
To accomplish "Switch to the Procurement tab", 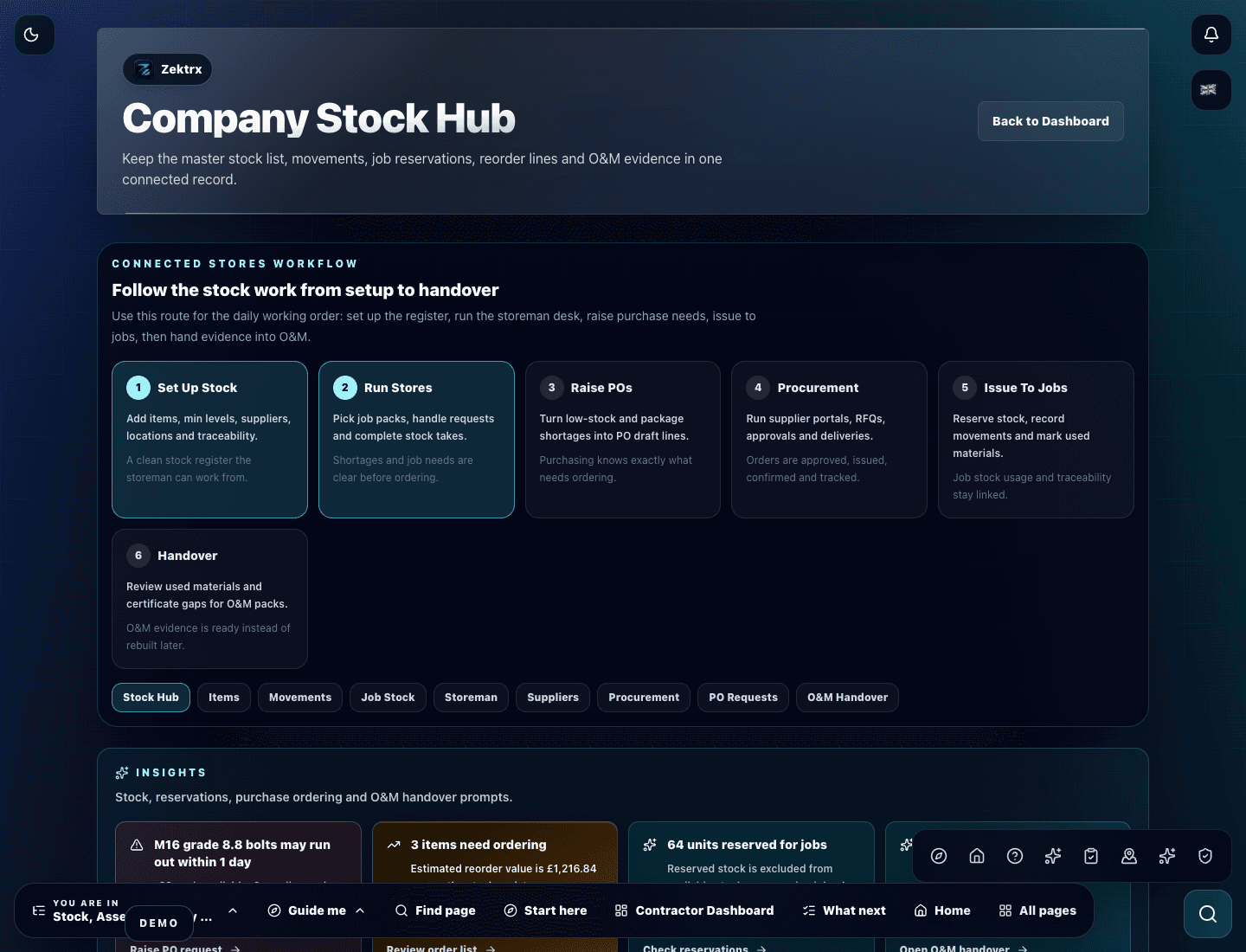I will coord(644,698).
